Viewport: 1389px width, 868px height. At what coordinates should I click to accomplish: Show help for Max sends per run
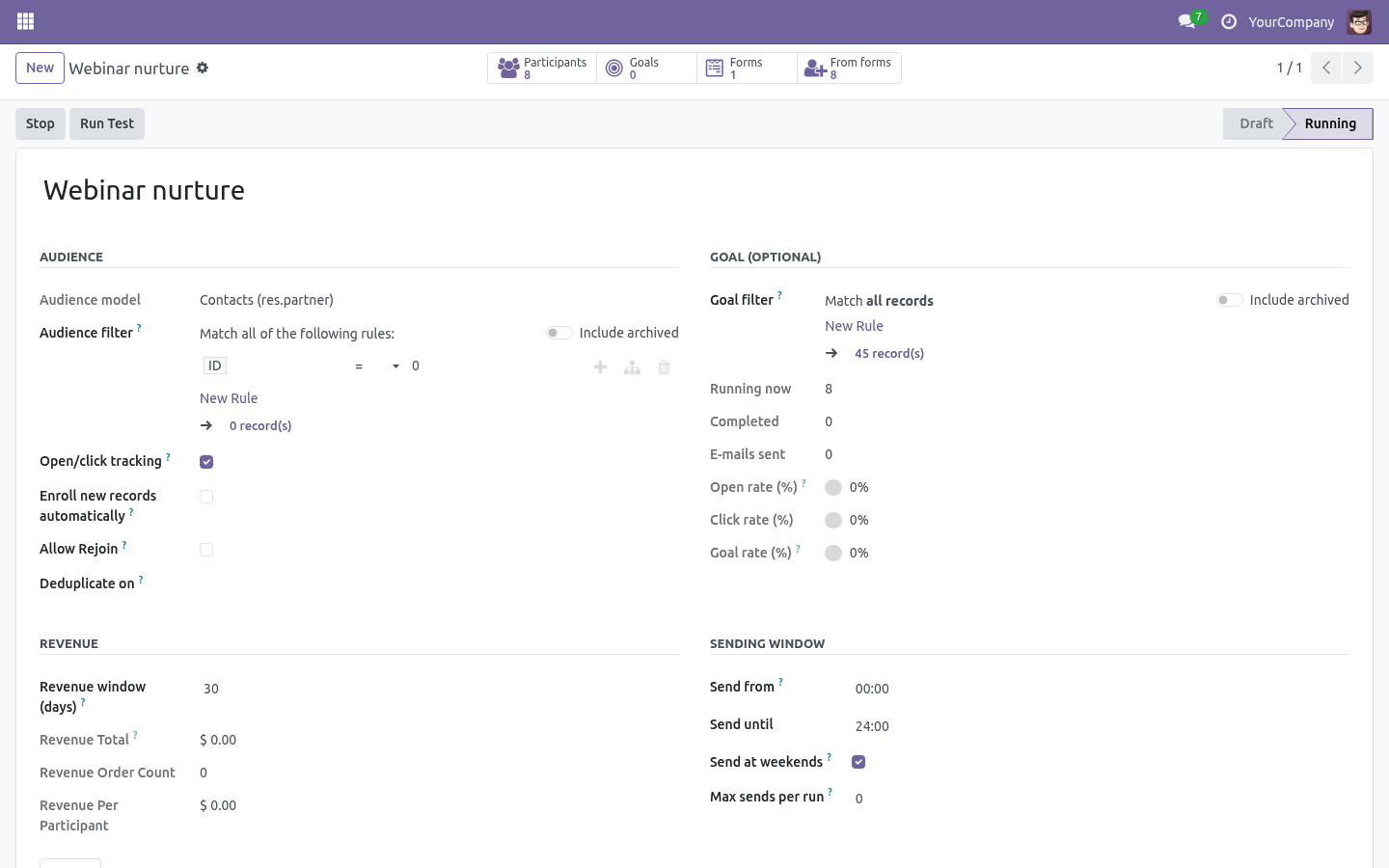[830, 792]
